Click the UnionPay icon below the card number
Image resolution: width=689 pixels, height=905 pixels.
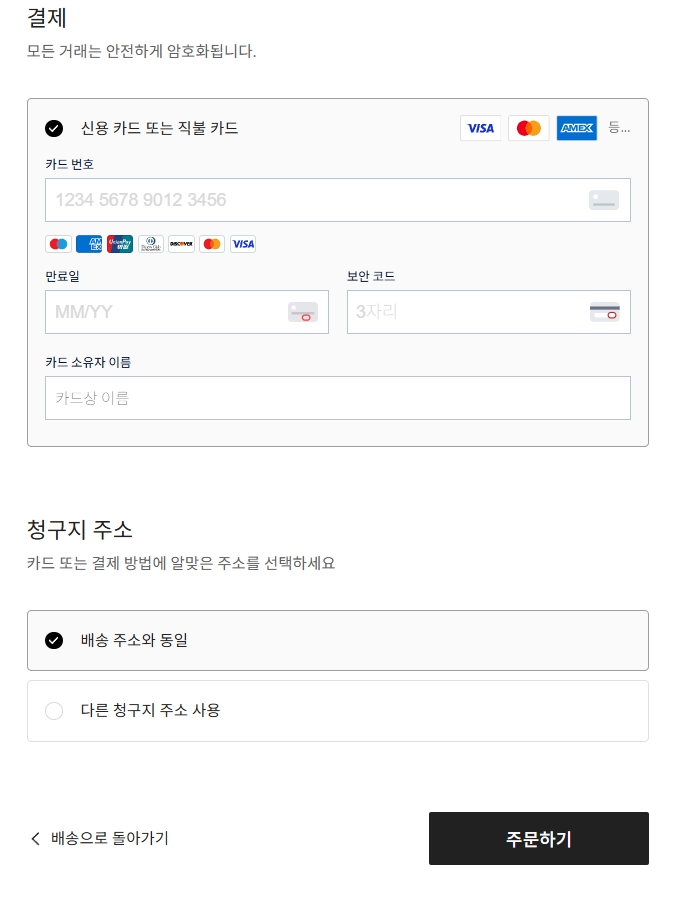pyautogui.click(x=120, y=244)
